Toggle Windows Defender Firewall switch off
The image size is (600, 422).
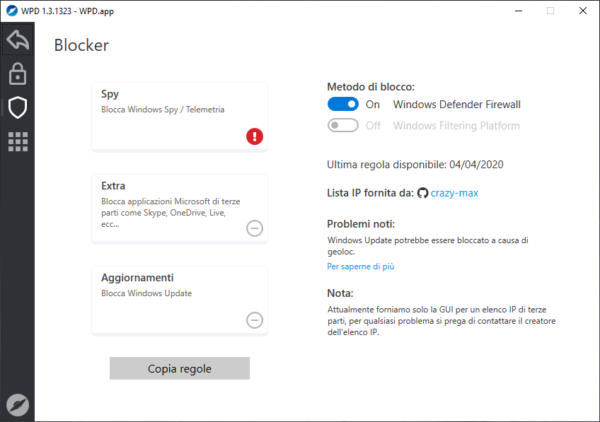pos(343,104)
